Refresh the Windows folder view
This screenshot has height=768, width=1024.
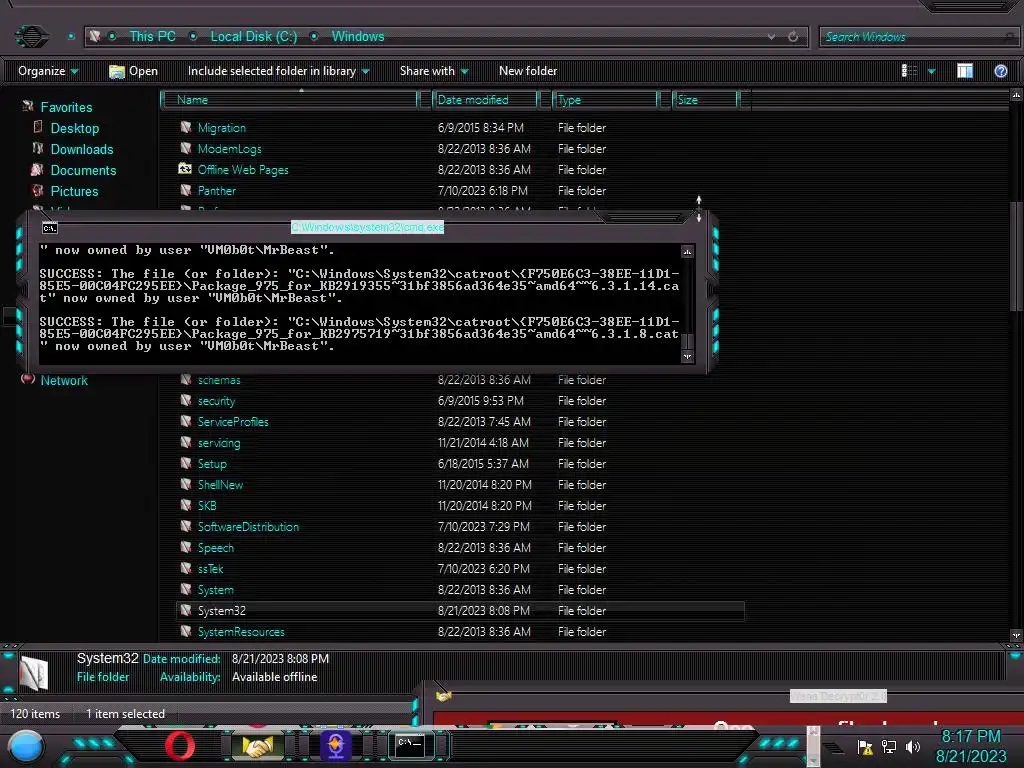point(793,37)
